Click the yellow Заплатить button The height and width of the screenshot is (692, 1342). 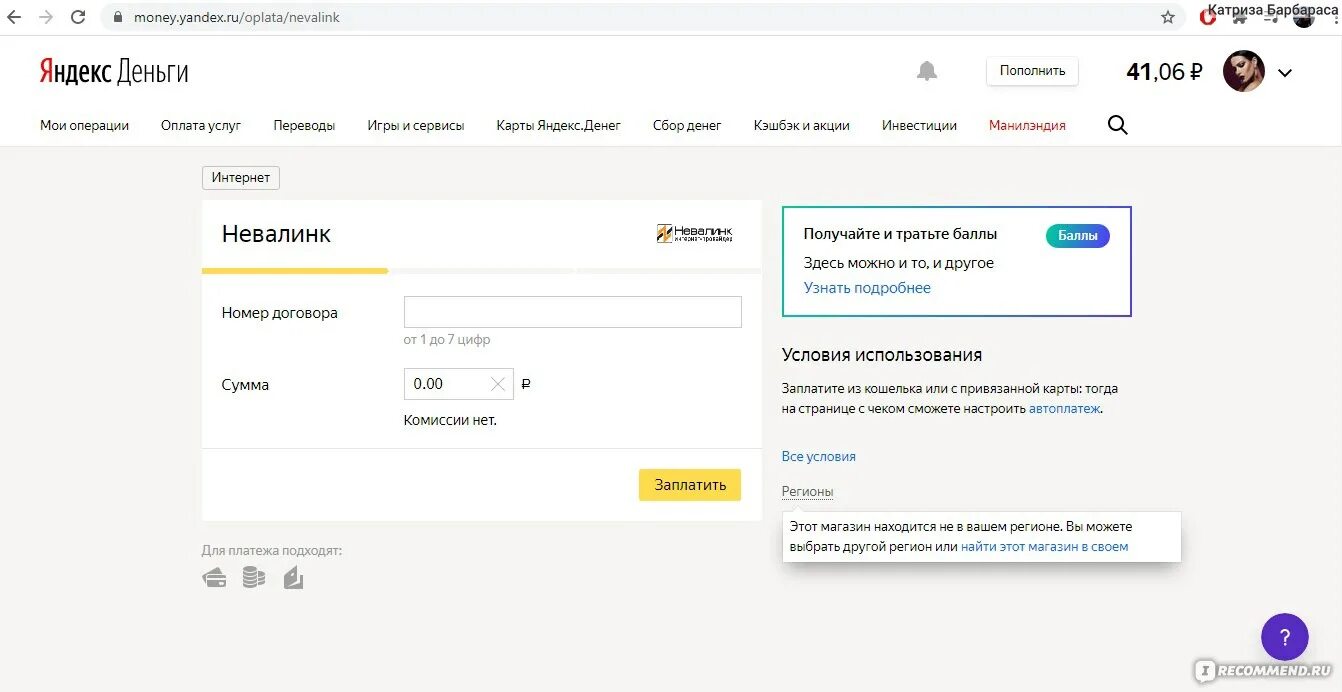click(x=690, y=484)
